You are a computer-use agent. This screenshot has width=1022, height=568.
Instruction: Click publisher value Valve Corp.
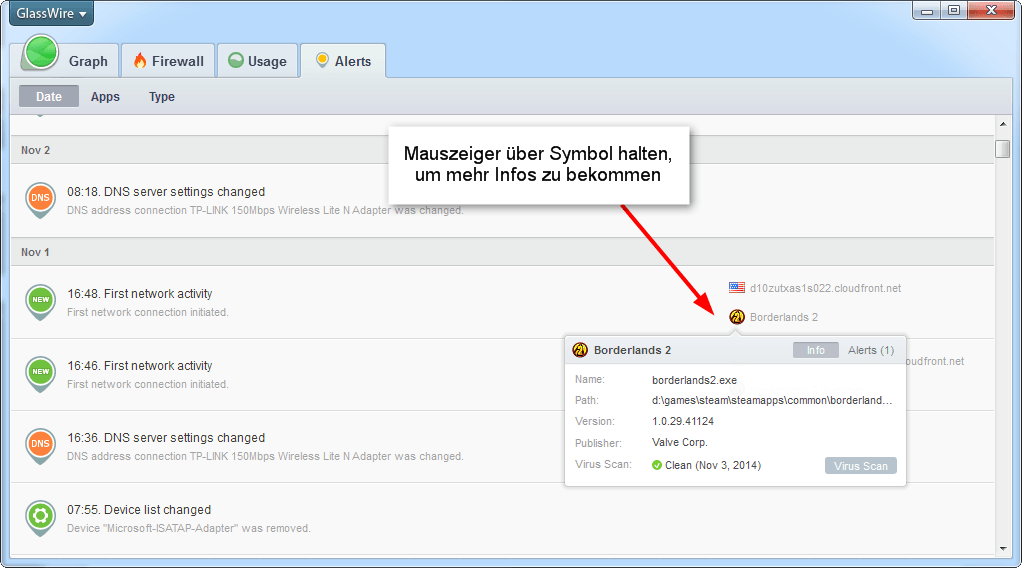point(679,442)
